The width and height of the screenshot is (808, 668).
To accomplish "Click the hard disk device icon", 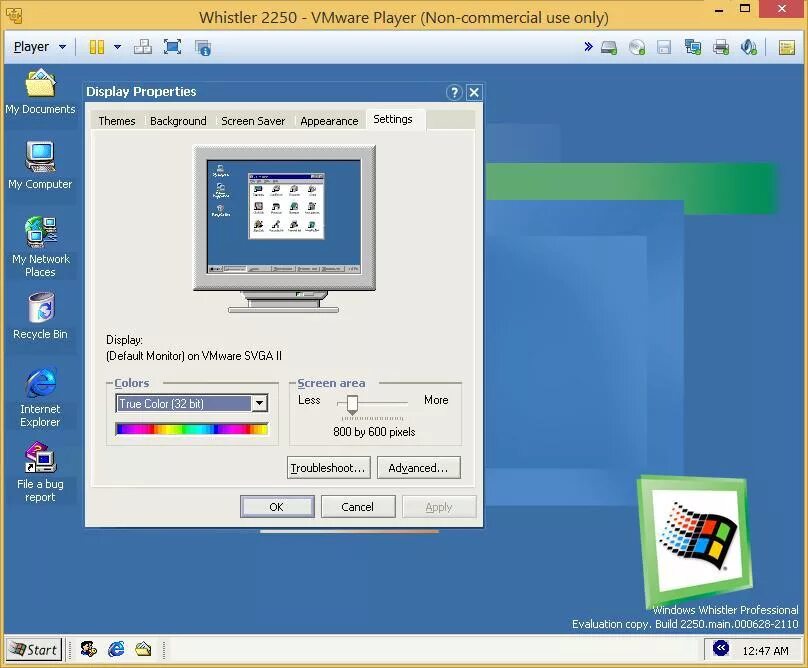I will point(609,47).
